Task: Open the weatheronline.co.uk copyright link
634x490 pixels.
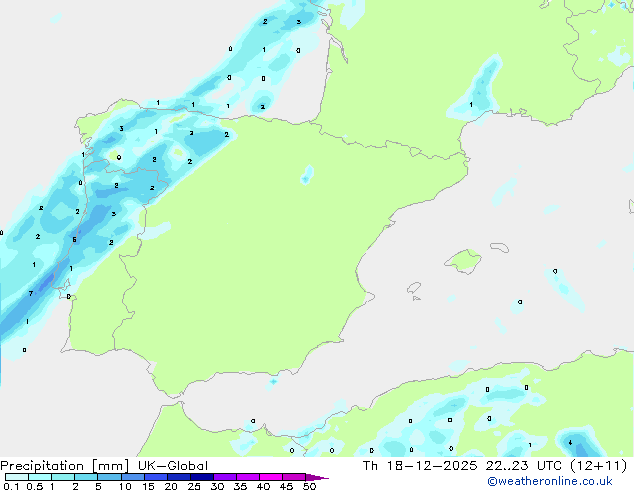Action: pyautogui.click(x=550, y=481)
